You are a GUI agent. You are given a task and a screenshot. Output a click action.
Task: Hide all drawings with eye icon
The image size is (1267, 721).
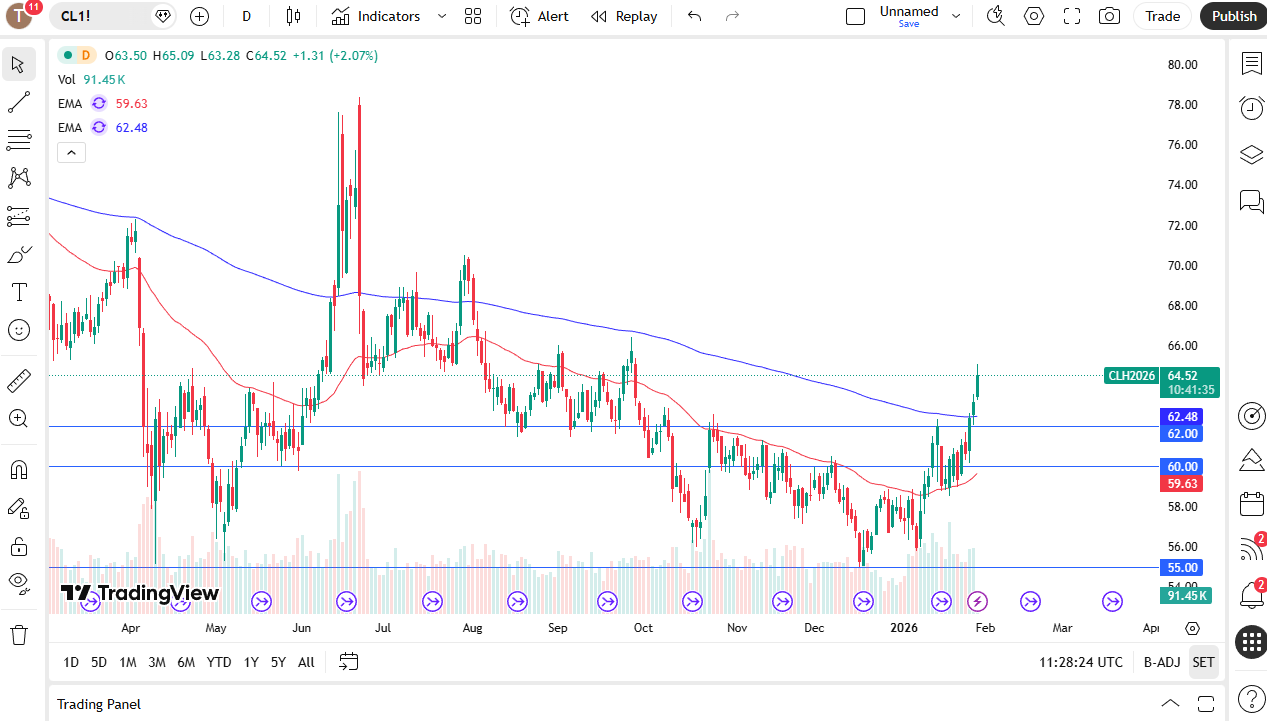(x=18, y=583)
